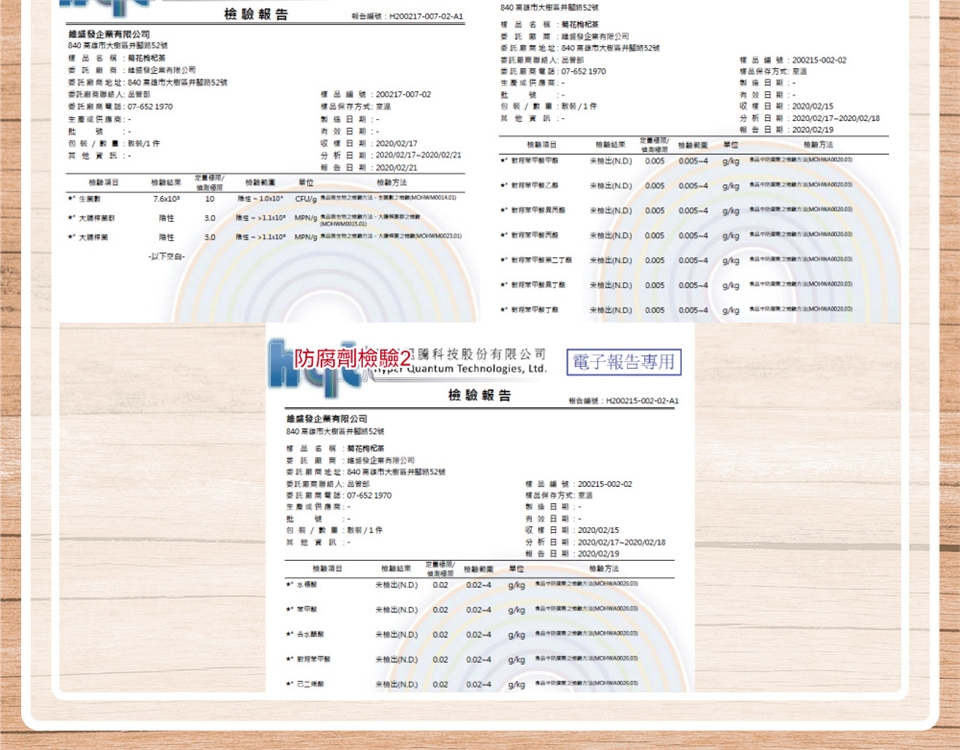960x750 pixels.
Task: Click g/kg unit in 對羥苯甲酸丁酯 row
Action: [730, 310]
